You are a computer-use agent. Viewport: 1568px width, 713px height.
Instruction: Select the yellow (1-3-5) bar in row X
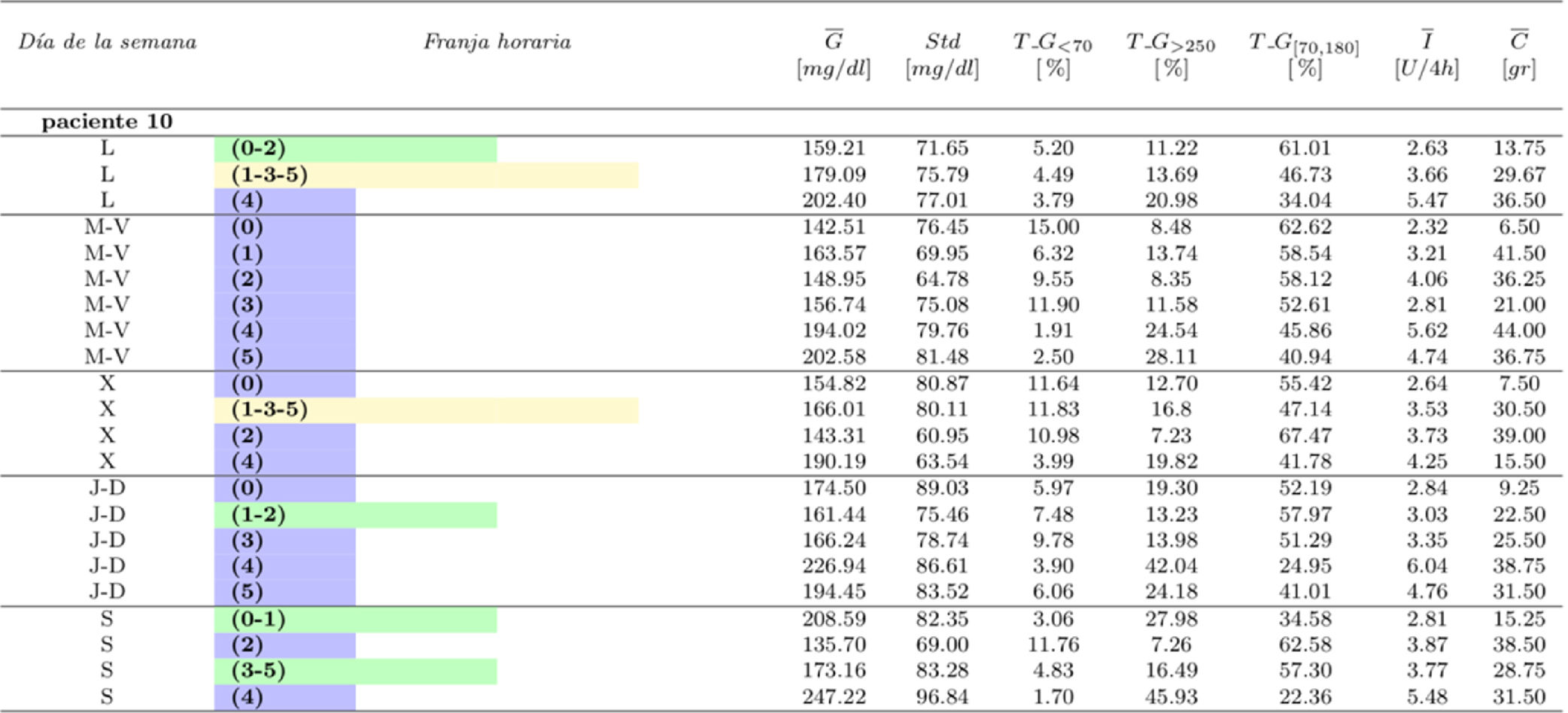[x=426, y=410]
